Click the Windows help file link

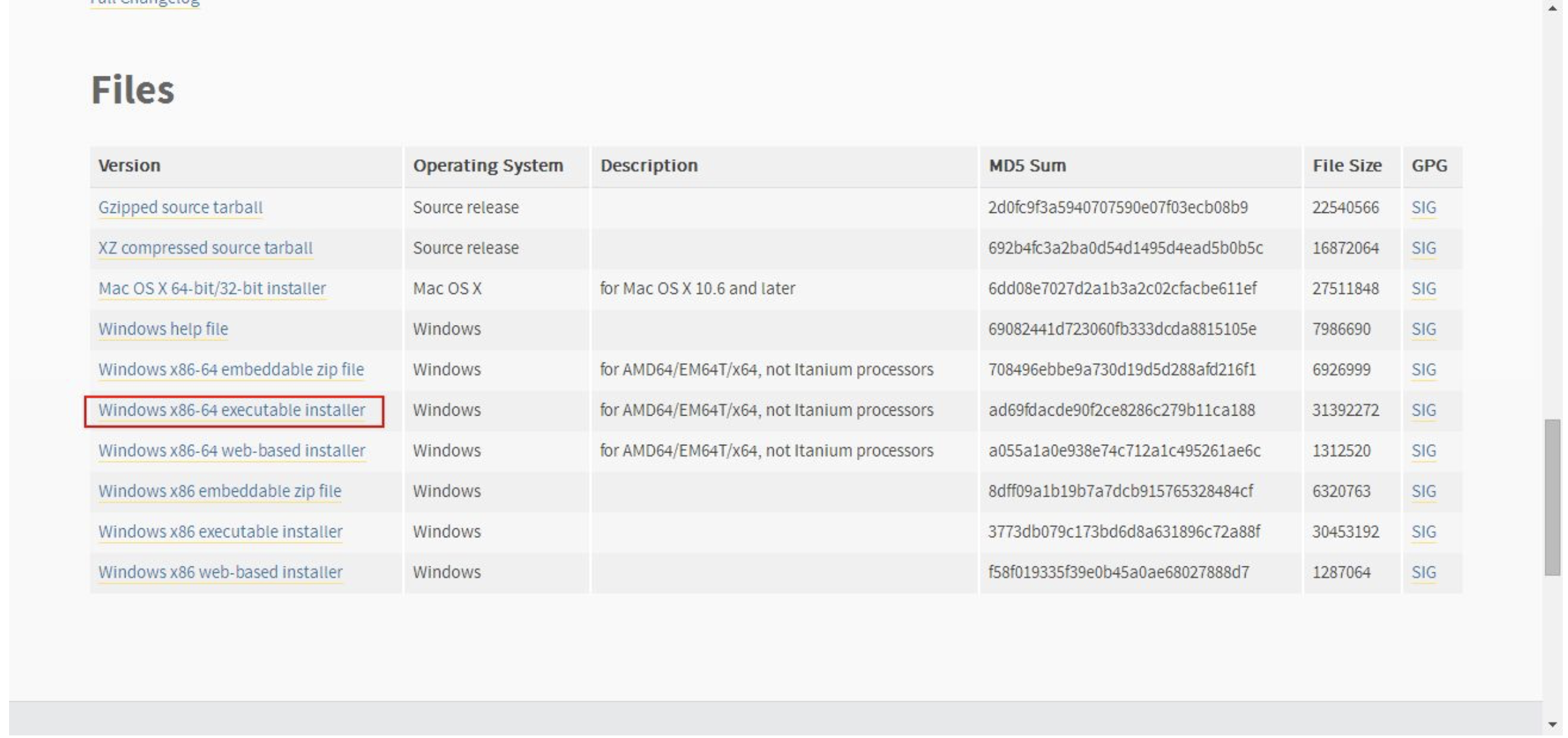pyautogui.click(x=163, y=329)
